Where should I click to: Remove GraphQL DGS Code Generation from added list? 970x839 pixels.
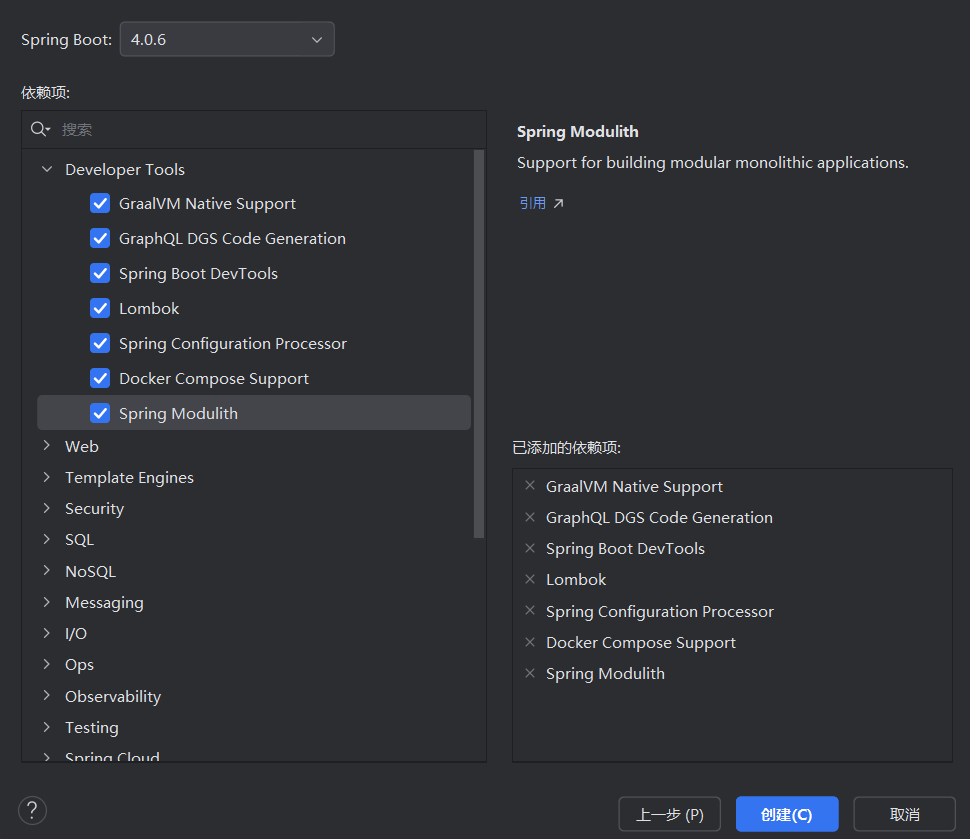(530, 517)
